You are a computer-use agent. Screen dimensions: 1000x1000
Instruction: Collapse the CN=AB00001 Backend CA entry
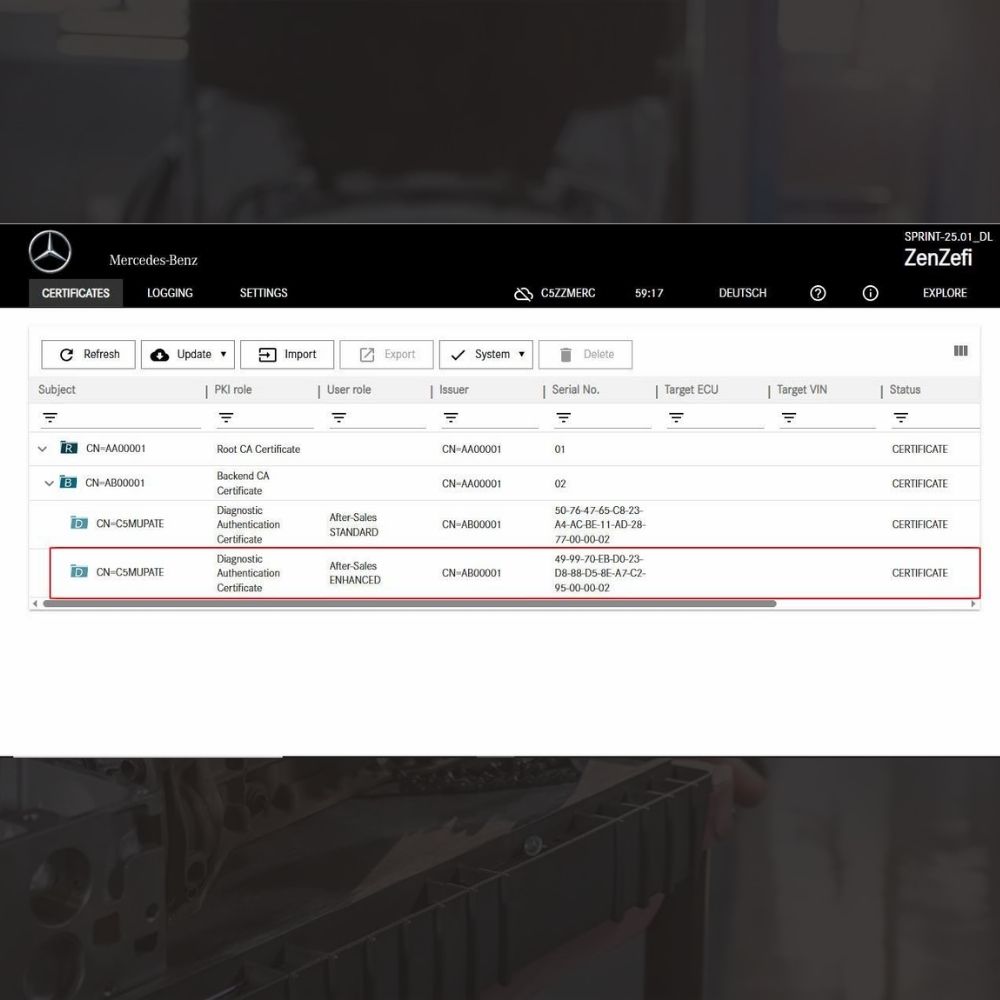[49, 483]
